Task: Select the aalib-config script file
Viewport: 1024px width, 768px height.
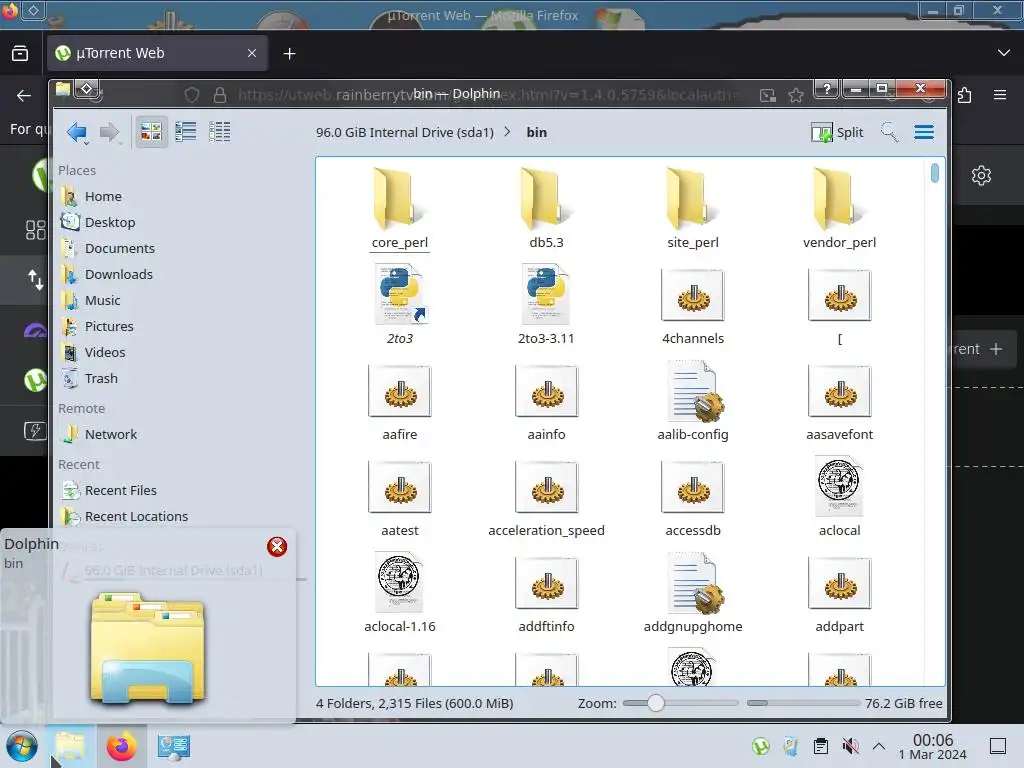Action: click(693, 400)
